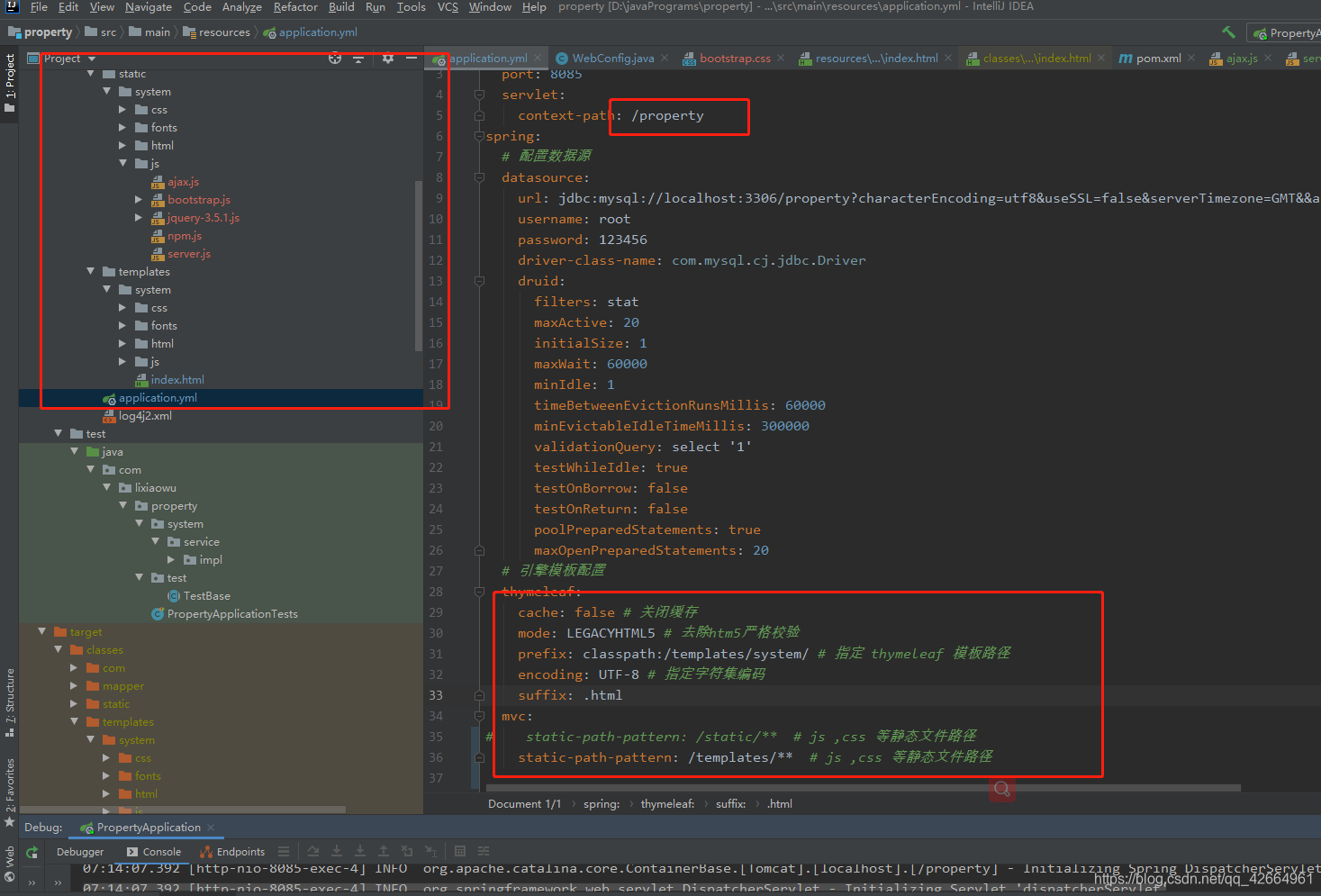The width and height of the screenshot is (1321, 896).
Task: Open Project panel settings gear
Action: 388,58
